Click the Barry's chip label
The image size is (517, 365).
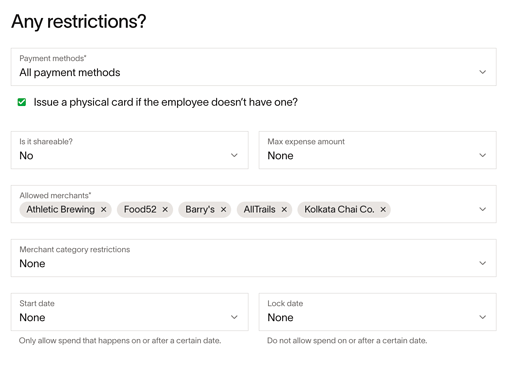(x=200, y=209)
